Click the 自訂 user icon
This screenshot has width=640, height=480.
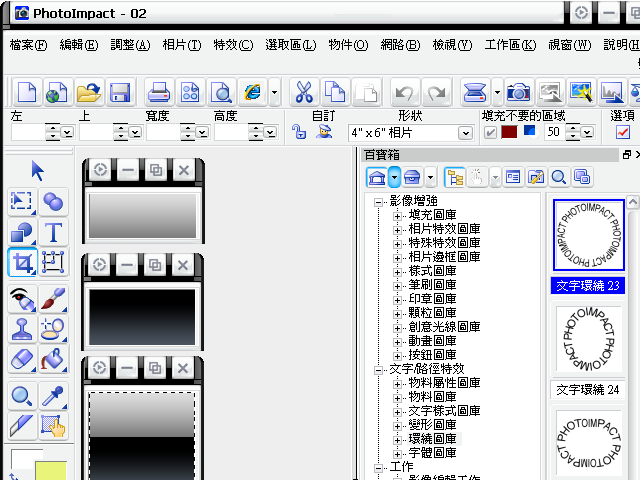coord(324,132)
